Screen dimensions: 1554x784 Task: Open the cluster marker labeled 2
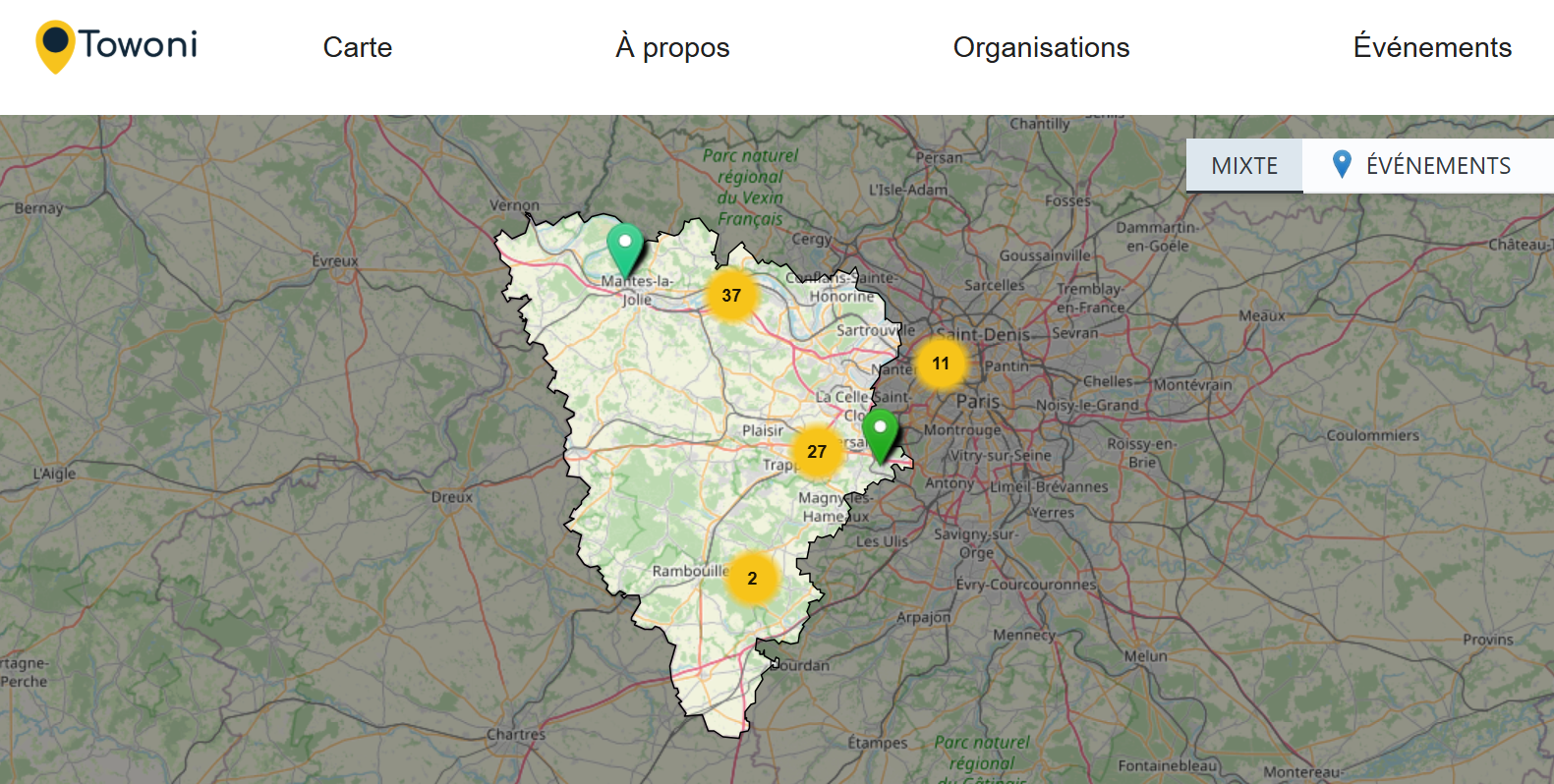click(x=752, y=579)
